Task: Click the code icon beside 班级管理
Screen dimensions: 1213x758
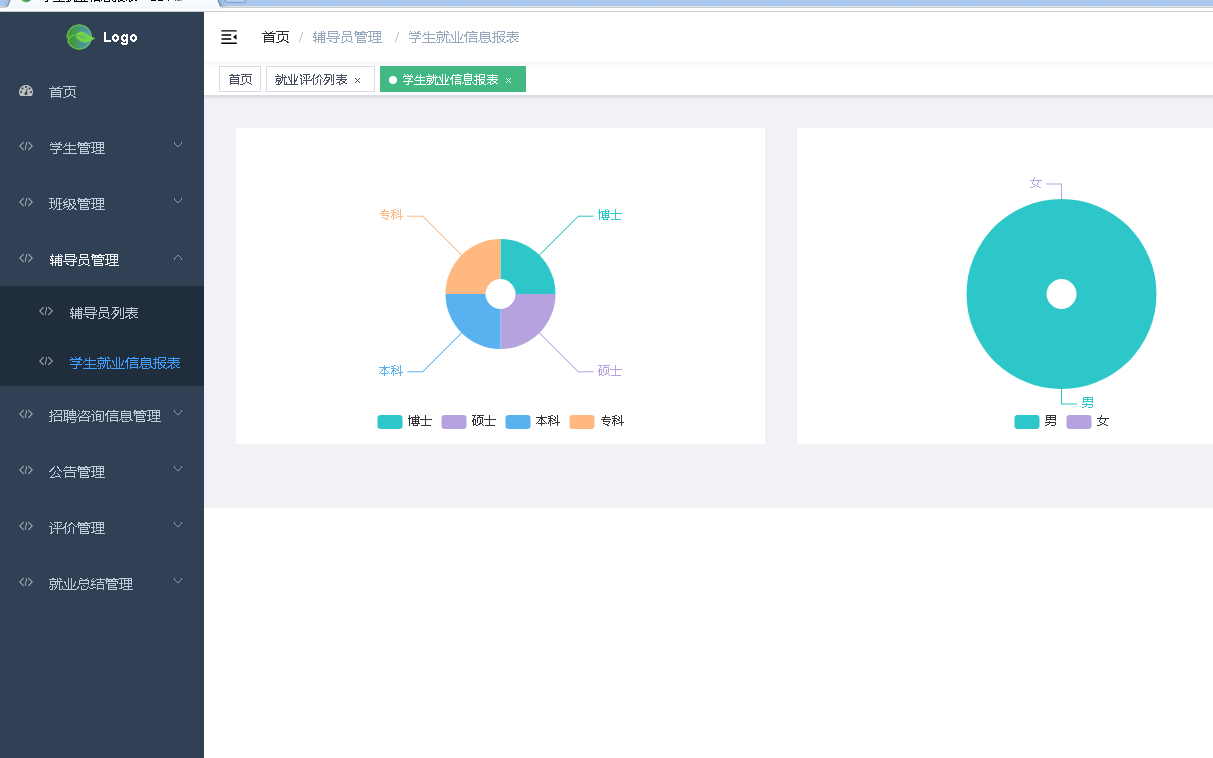Action: [x=26, y=202]
